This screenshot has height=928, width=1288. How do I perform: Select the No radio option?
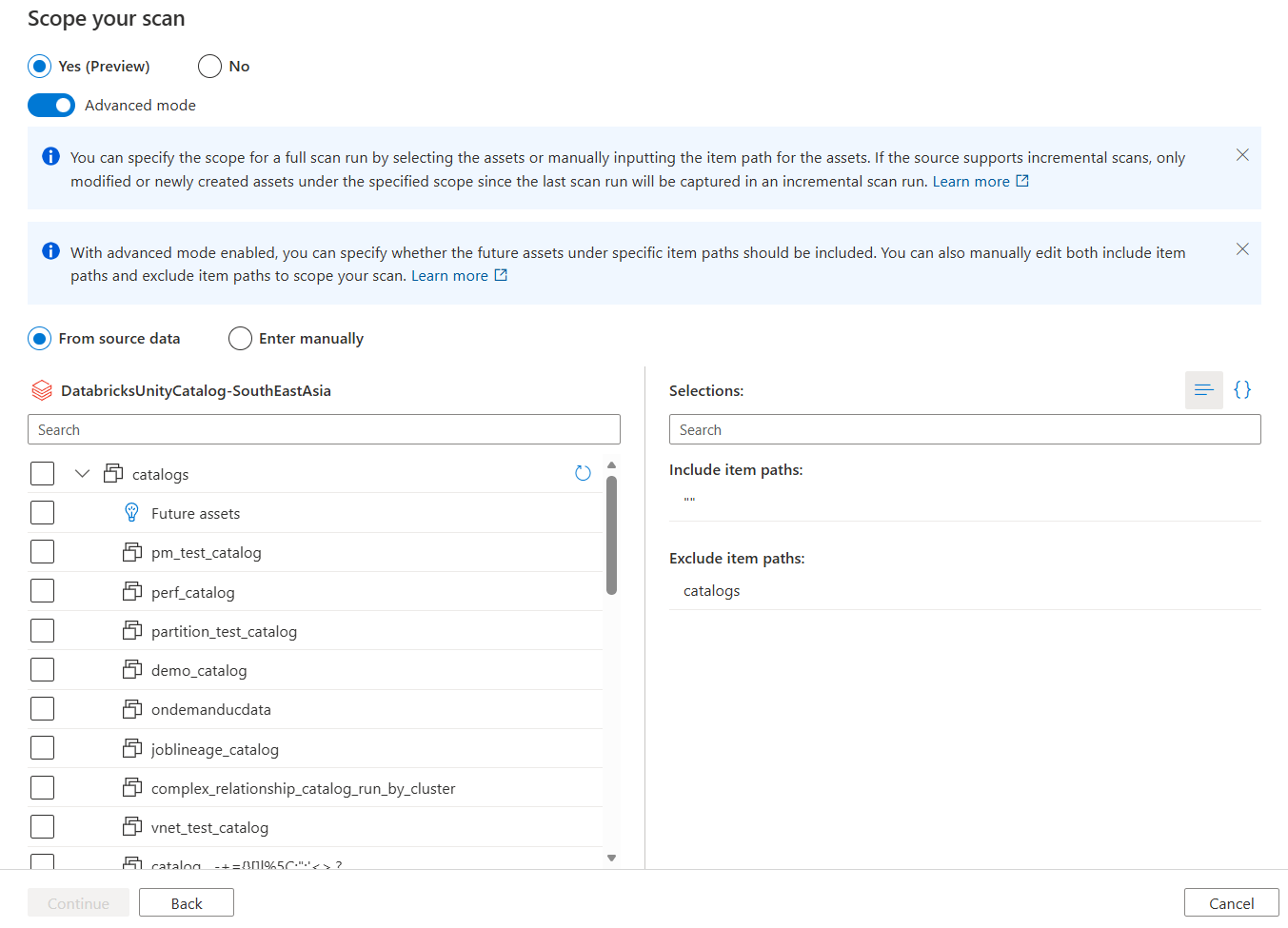click(x=209, y=67)
